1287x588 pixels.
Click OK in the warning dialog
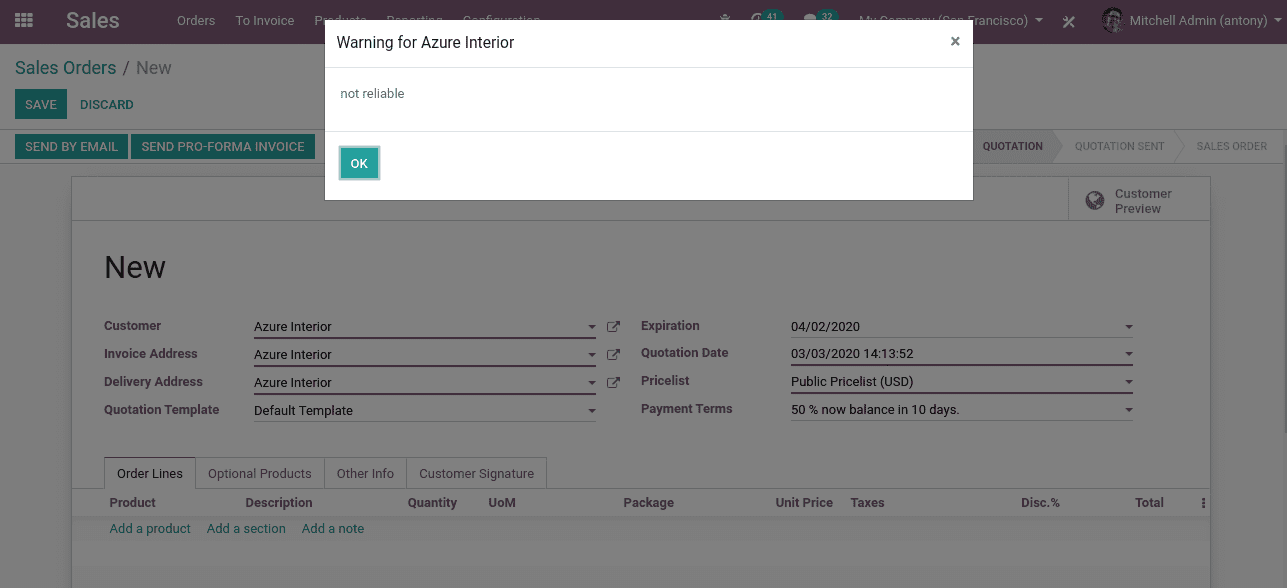359,163
